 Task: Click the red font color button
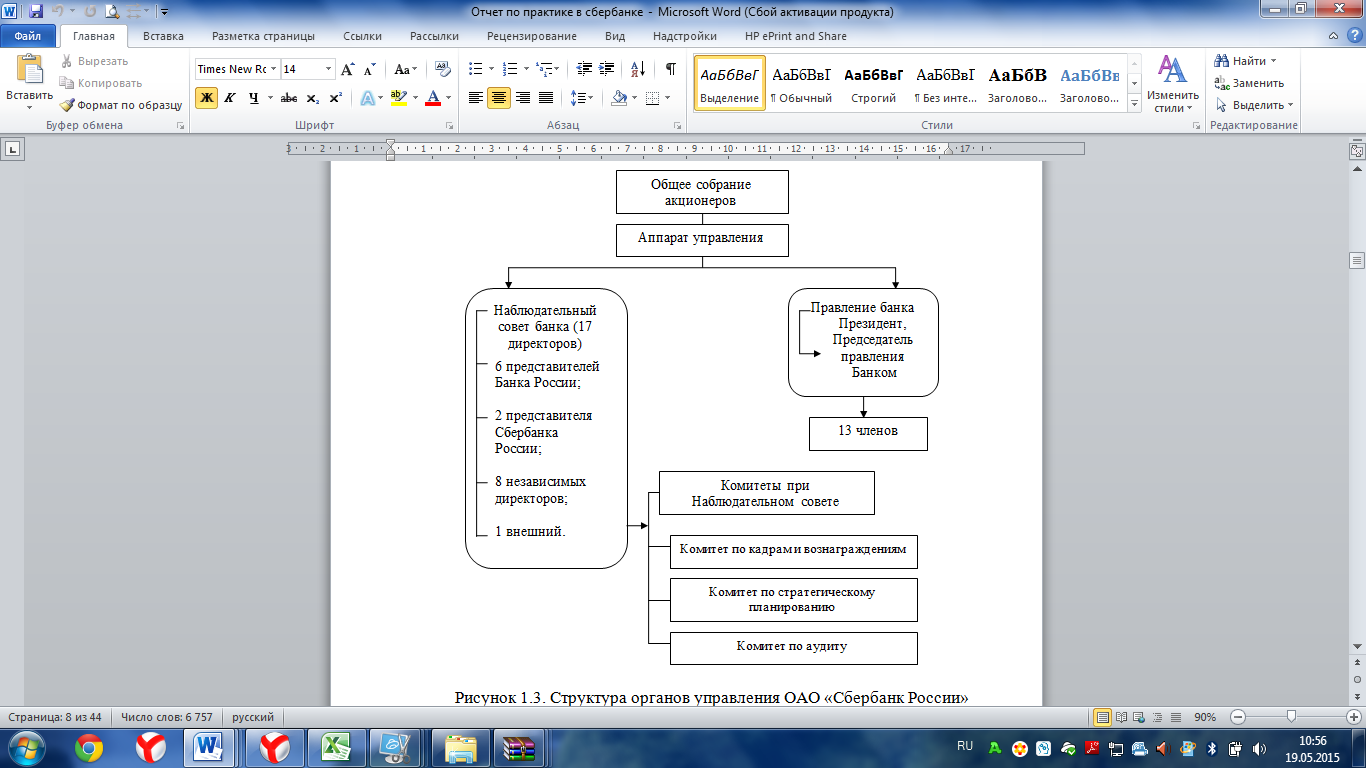(x=433, y=98)
